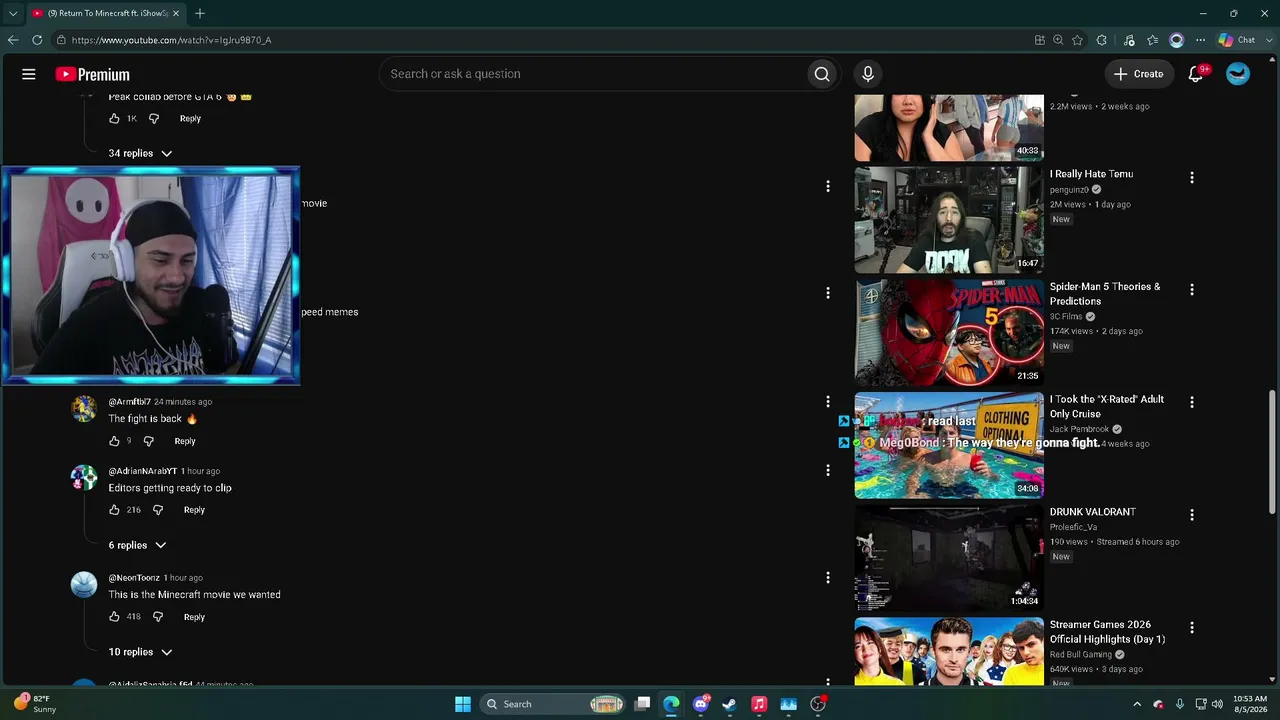Close the Return To Minecraft tab
Image resolution: width=1280 pixels, height=720 pixels.
[176, 13]
